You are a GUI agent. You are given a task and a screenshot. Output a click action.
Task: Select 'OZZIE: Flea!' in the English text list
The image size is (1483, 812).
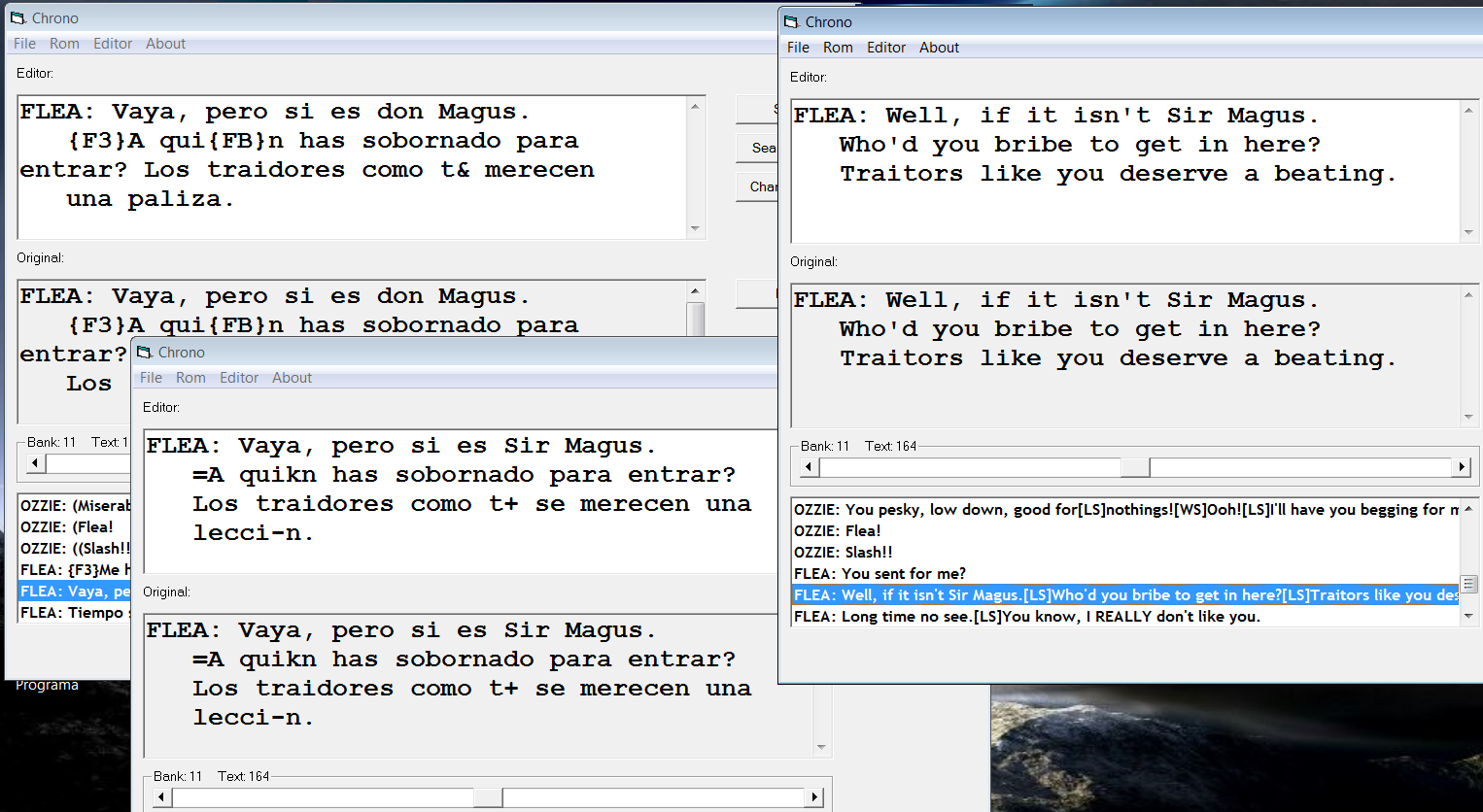click(838, 531)
